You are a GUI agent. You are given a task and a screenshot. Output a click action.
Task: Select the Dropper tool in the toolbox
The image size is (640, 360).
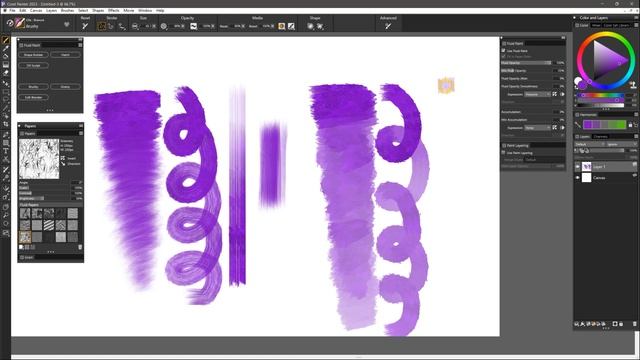(5, 49)
